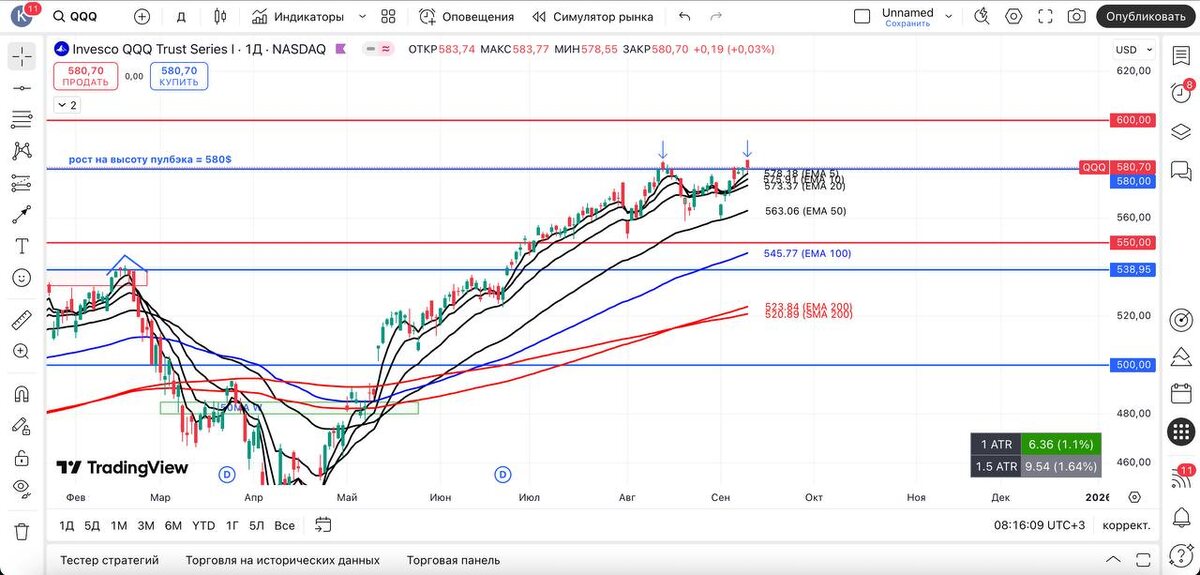
Task: Take a chart snapshot with camera
Action: pos(1076,17)
